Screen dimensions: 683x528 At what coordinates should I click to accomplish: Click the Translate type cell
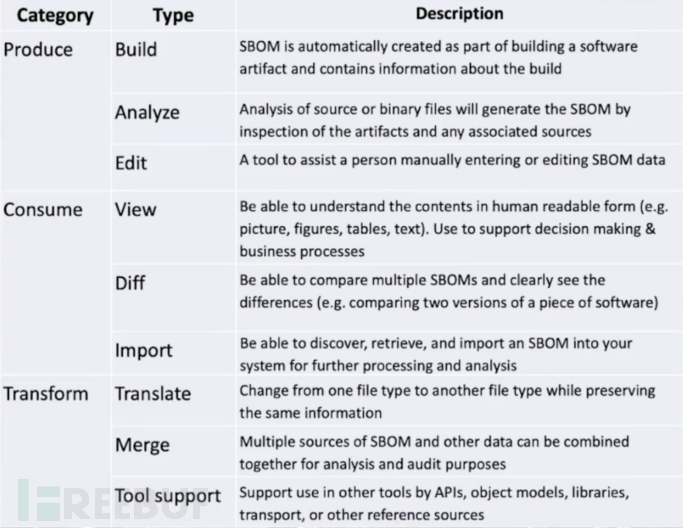click(x=153, y=393)
